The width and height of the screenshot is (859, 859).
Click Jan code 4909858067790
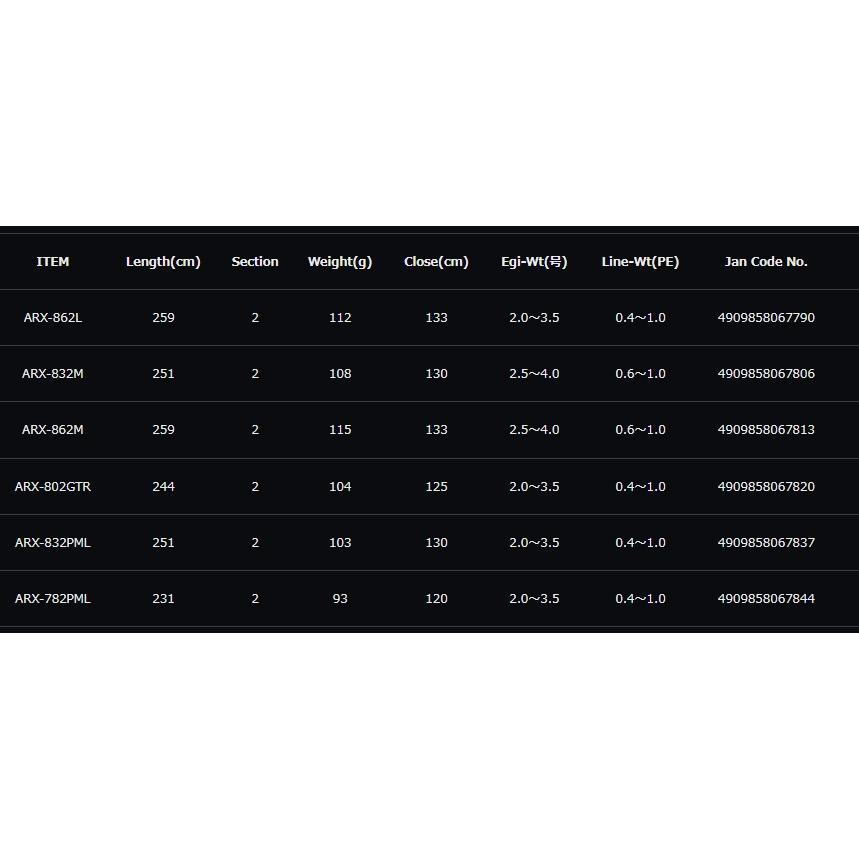(x=766, y=318)
